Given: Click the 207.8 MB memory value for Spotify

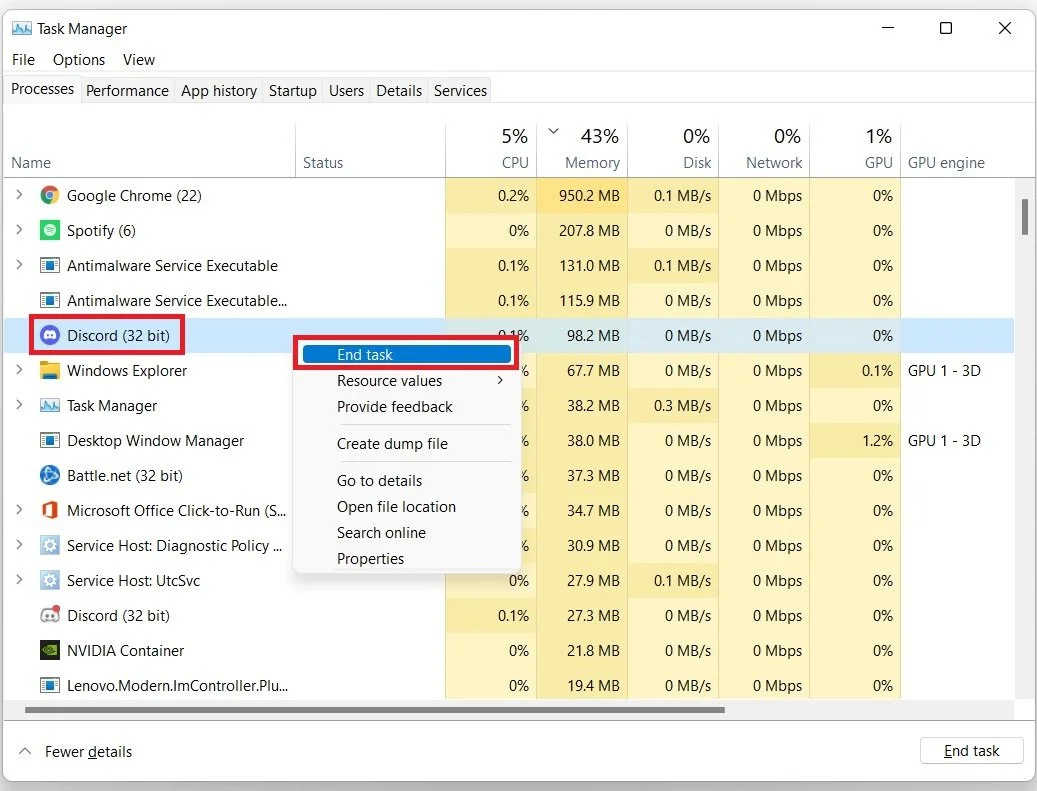Looking at the screenshot, I should pos(589,231).
